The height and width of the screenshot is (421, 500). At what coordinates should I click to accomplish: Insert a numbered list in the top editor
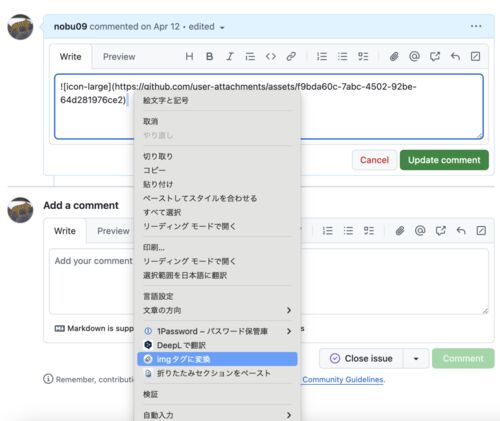[x=322, y=56]
